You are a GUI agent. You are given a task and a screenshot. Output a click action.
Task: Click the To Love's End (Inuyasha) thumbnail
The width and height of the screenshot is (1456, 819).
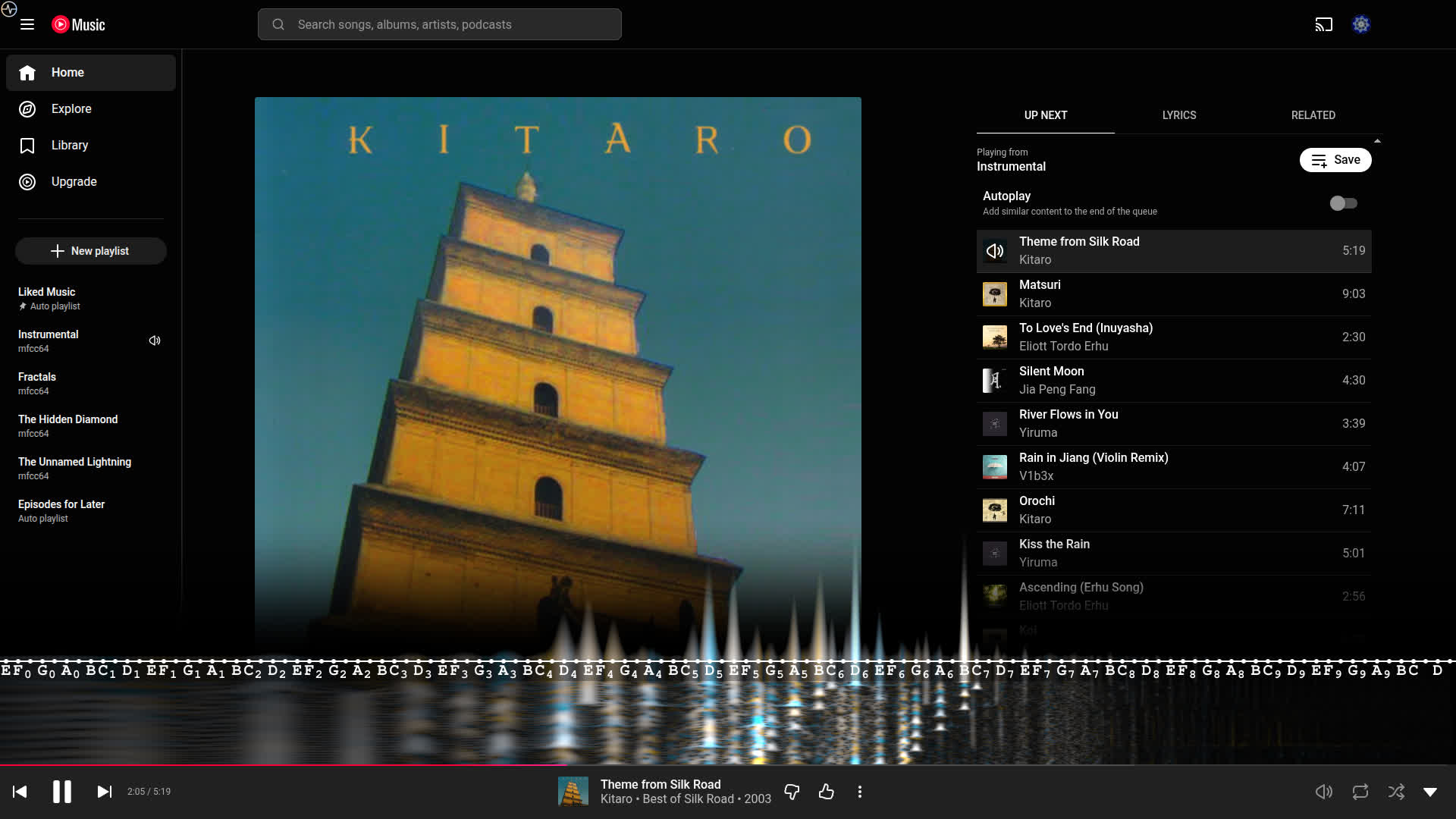click(995, 337)
